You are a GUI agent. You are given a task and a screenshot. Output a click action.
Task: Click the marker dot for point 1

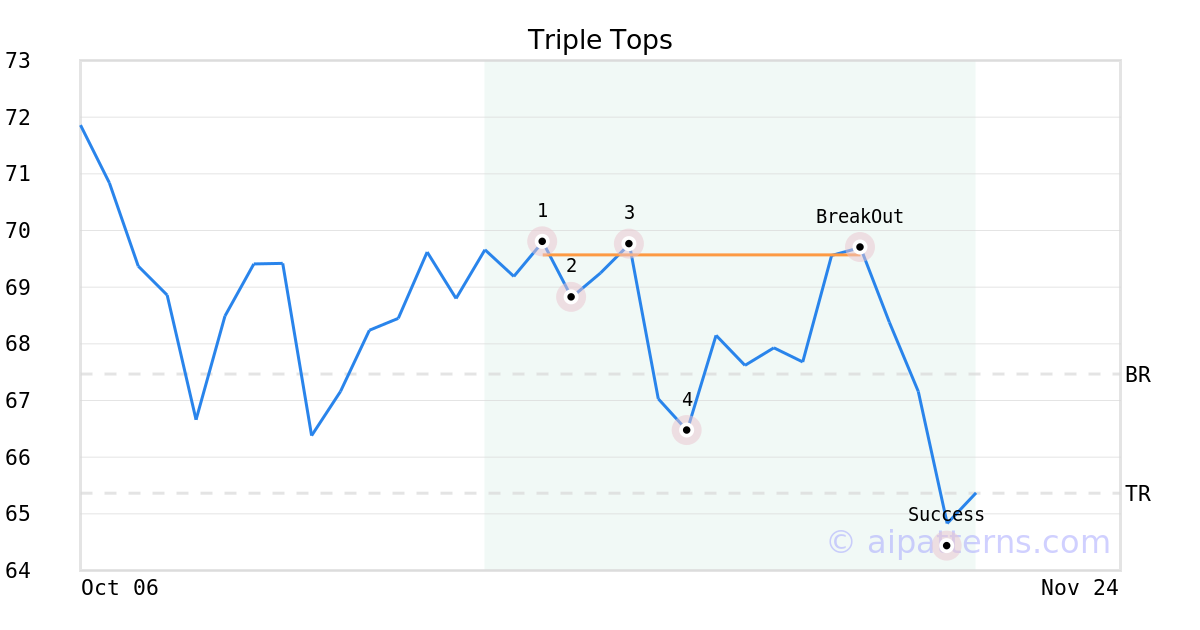(x=542, y=241)
